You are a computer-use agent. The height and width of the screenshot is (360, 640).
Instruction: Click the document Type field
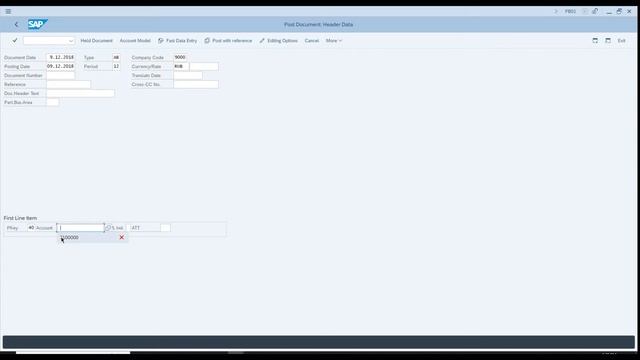click(116, 58)
